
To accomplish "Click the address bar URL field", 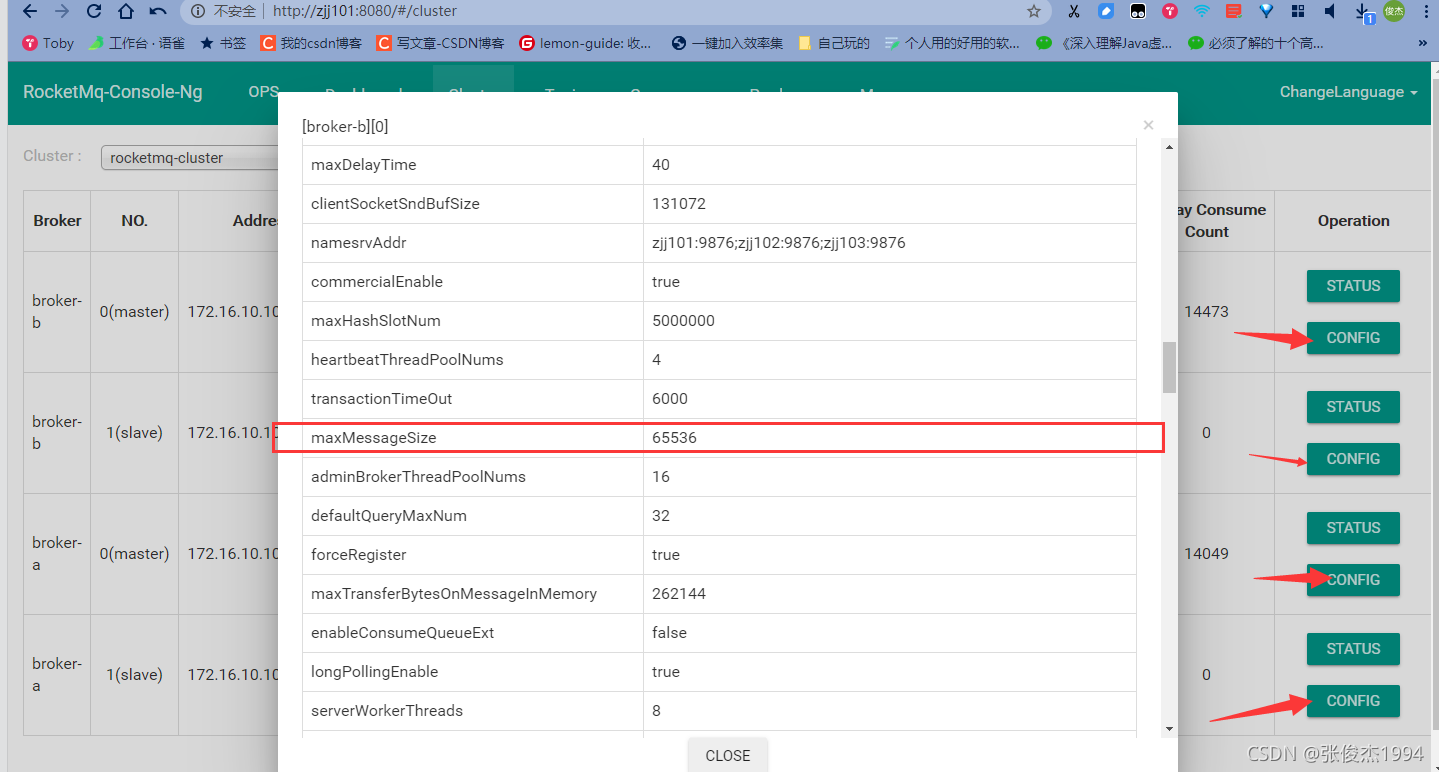I will click(615, 12).
